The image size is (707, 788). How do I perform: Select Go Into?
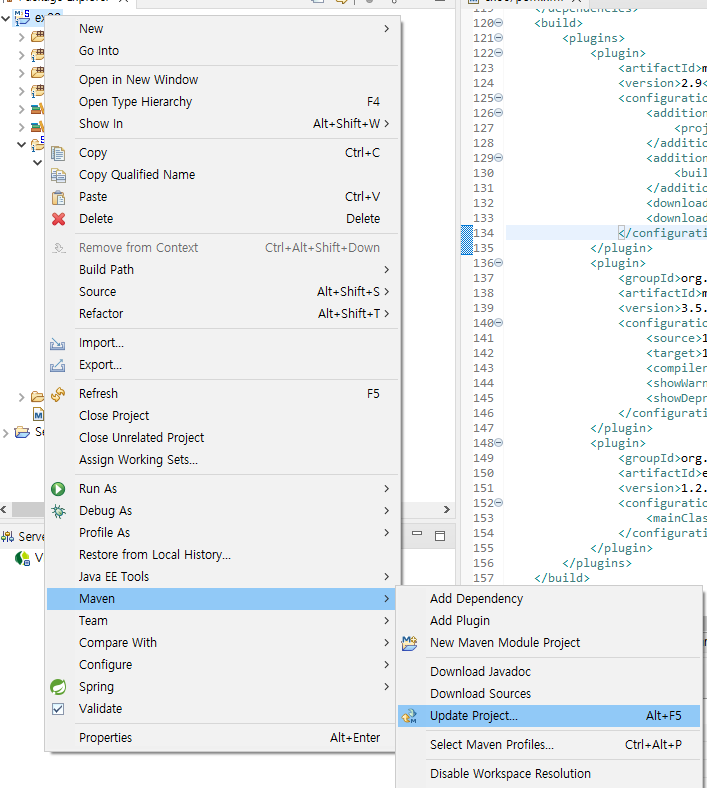(x=222, y=51)
